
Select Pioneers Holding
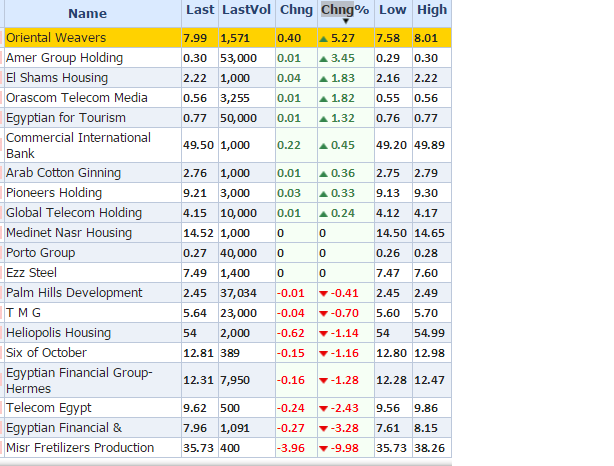coord(54,193)
